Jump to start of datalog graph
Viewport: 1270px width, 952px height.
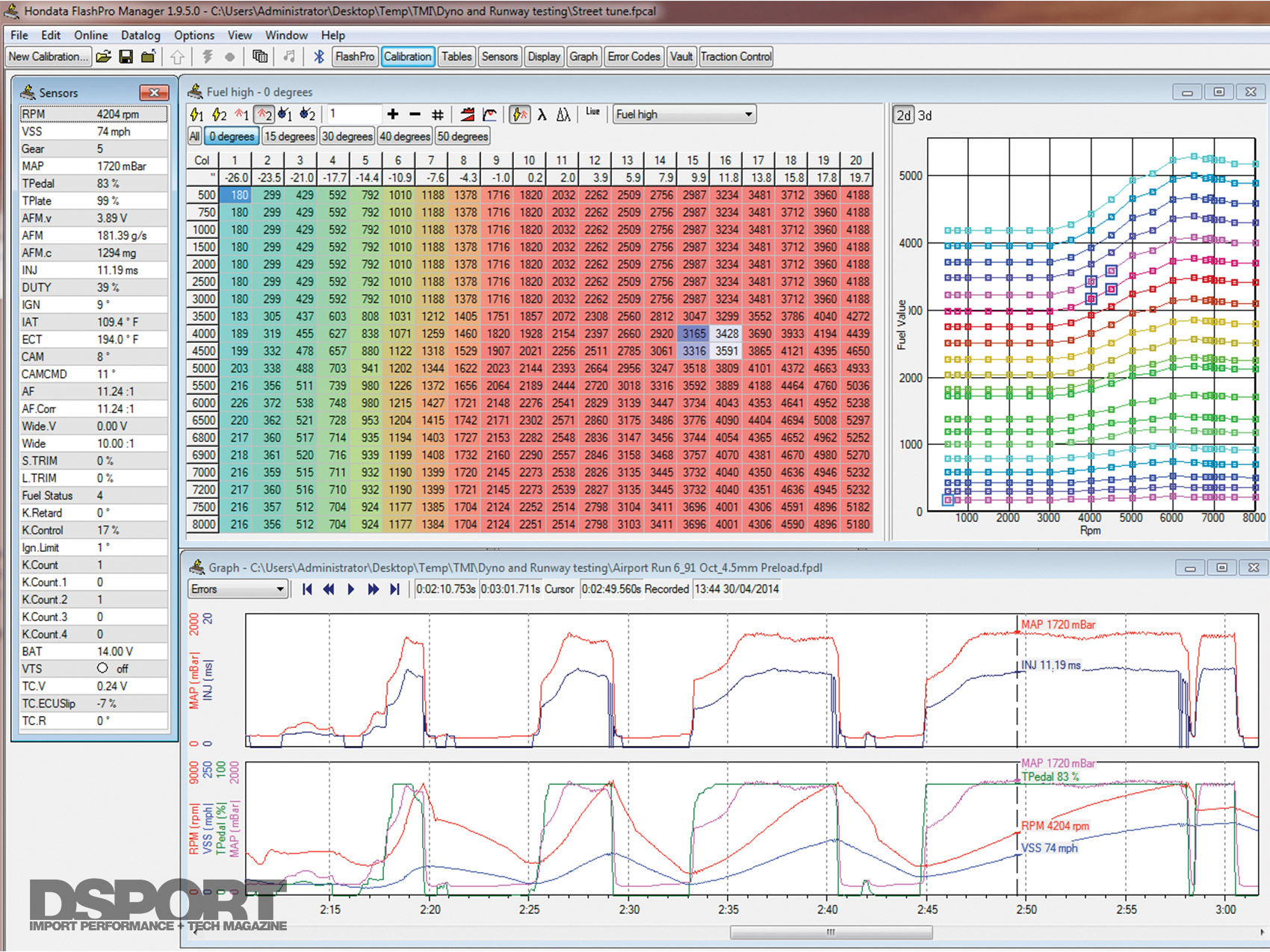pyautogui.click(x=307, y=589)
